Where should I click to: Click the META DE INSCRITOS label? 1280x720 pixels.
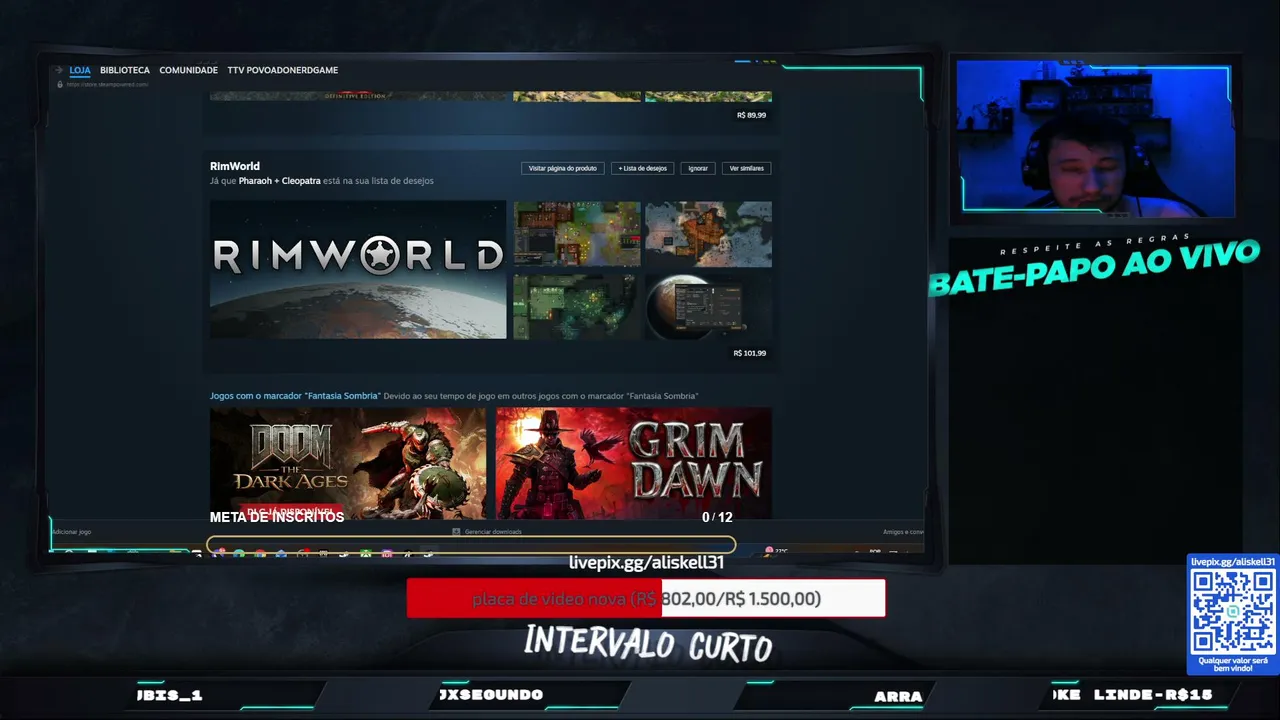pyautogui.click(x=277, y=517)
